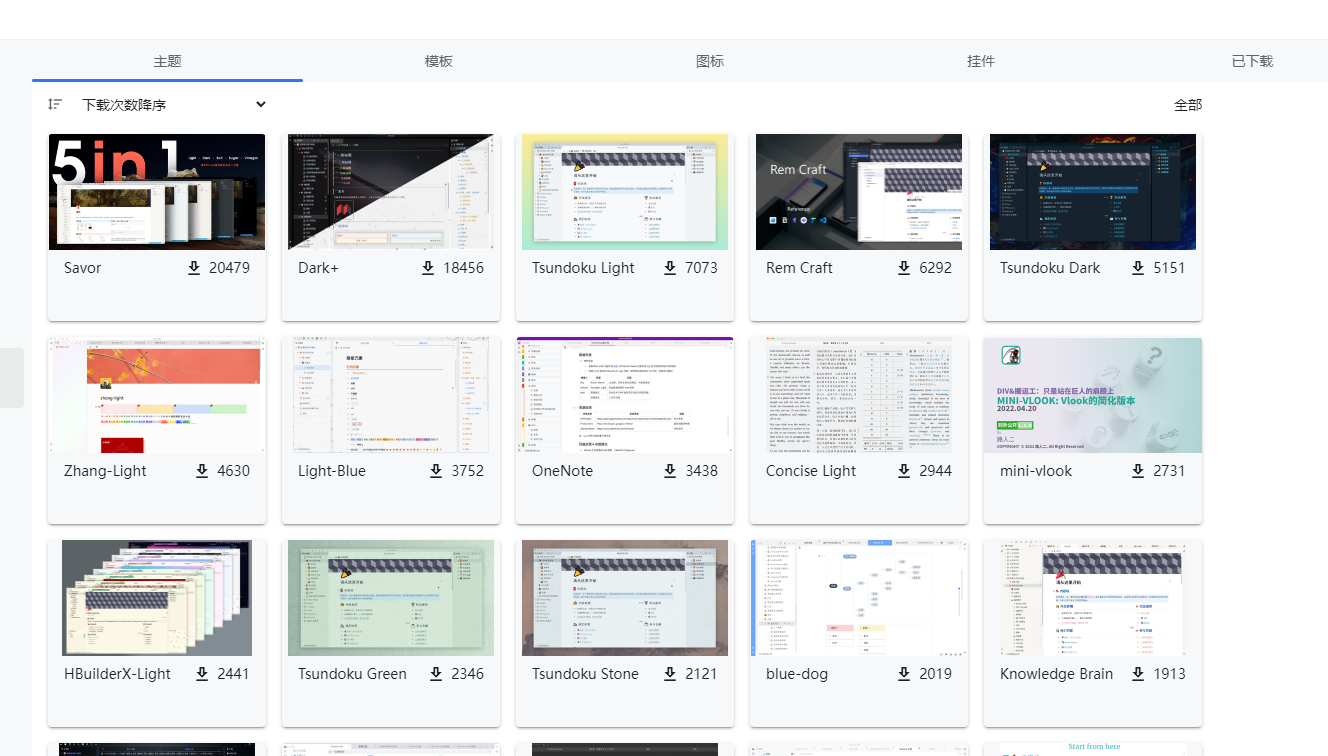1328x756 pixels.
Task: Switch to the 模板 tab
Action: [439, 61]
